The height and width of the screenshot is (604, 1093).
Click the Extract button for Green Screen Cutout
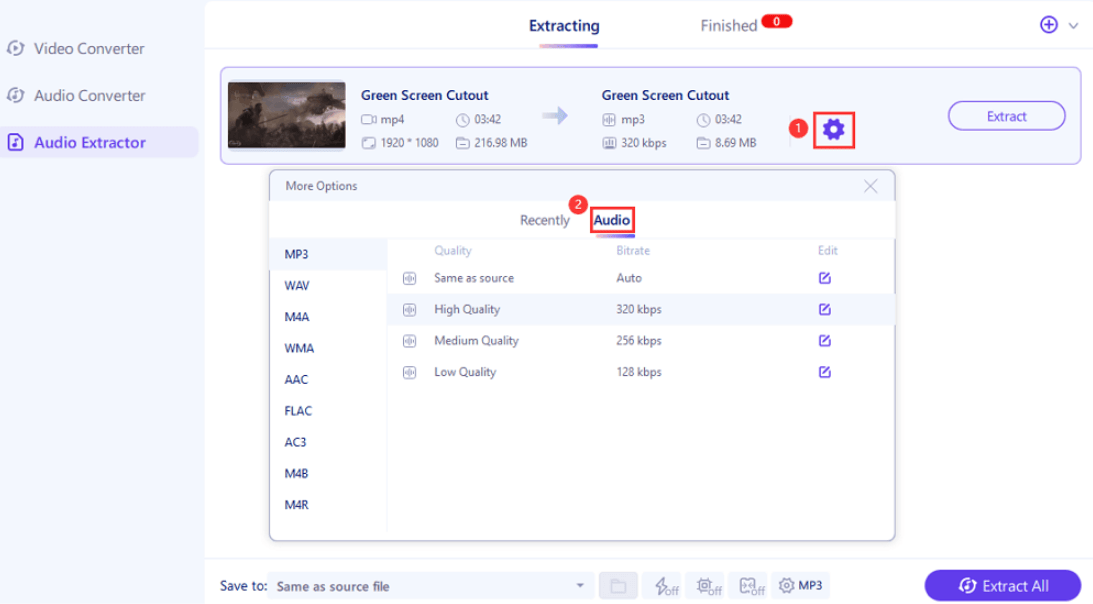[1006, 116]
